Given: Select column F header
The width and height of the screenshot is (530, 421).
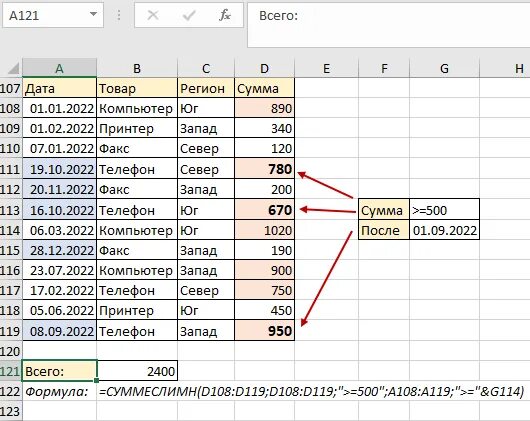Looking at the screenshot, I should 384,69.
